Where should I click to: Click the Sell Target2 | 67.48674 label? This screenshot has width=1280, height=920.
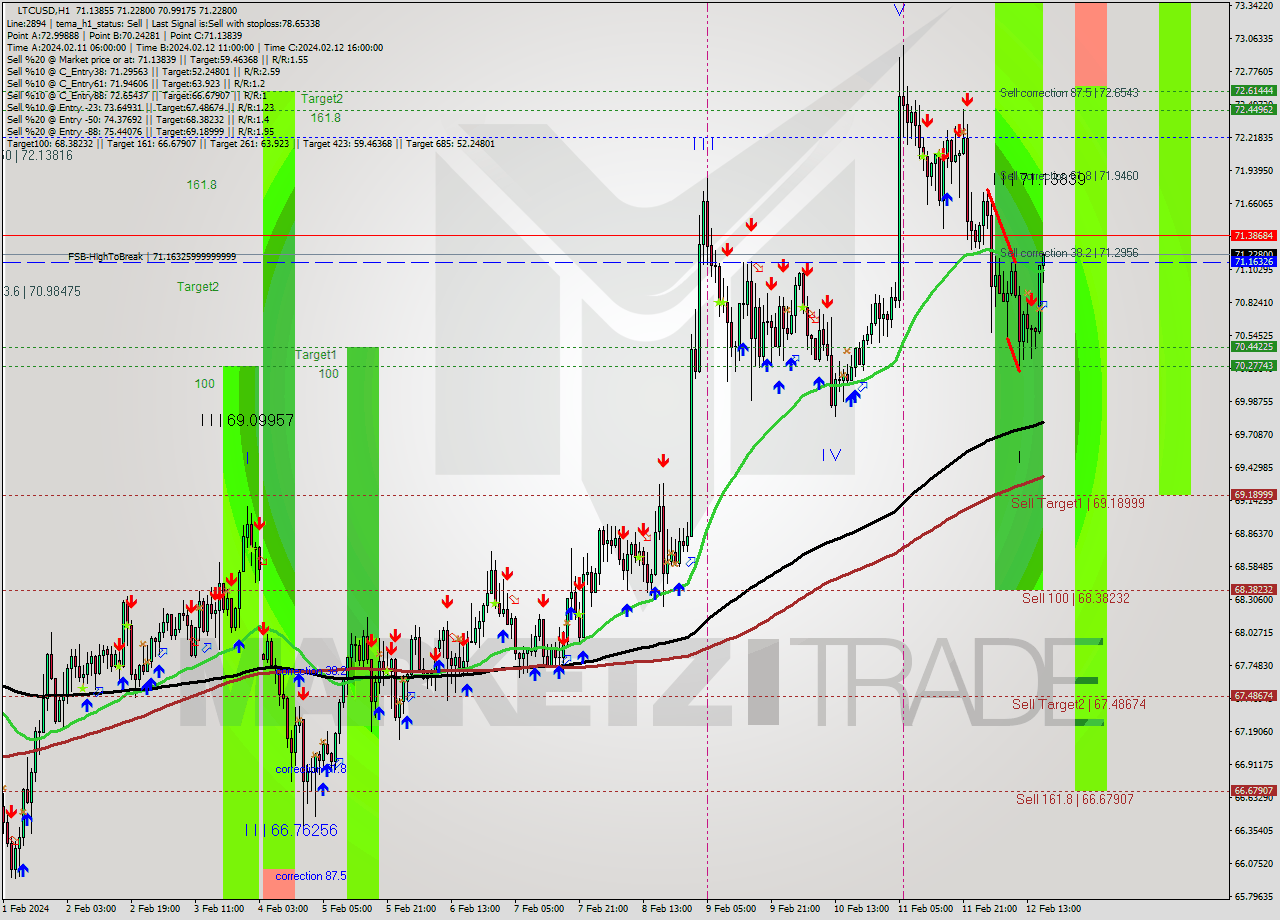[x=1079, y=704]
